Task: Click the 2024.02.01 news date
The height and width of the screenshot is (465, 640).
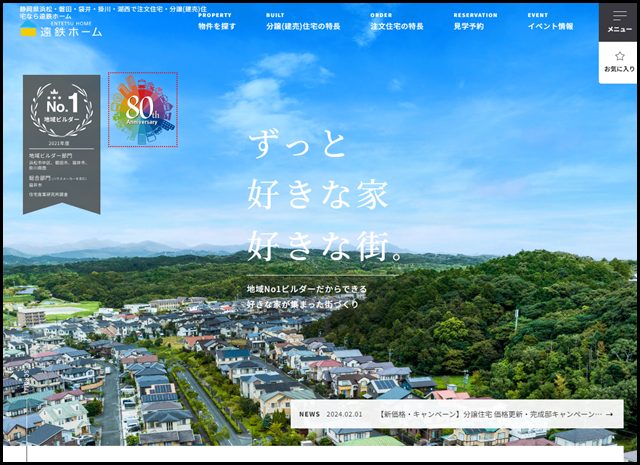Action: click(344, 414)
